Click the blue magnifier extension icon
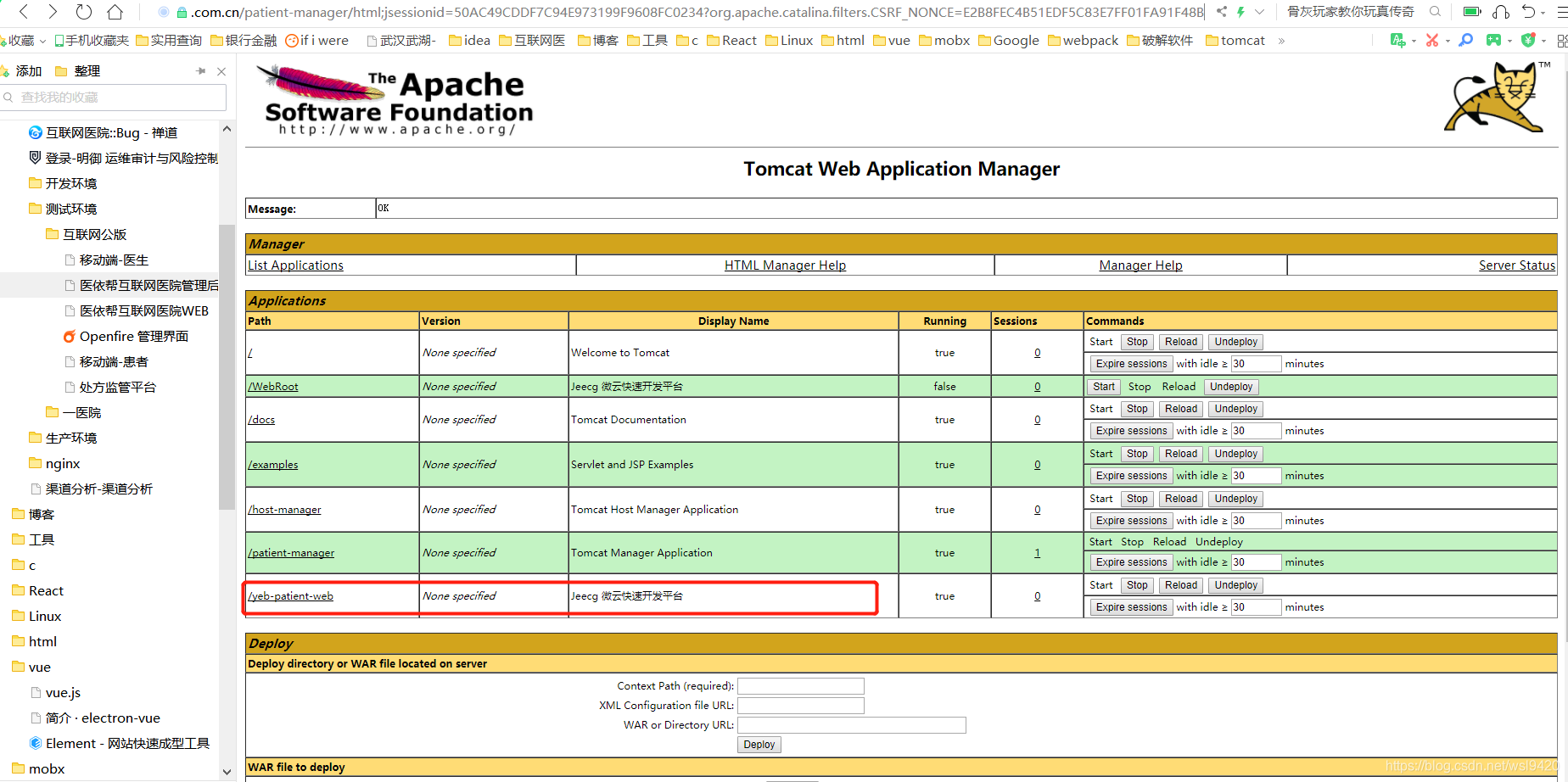 [x=1465, y=40]
